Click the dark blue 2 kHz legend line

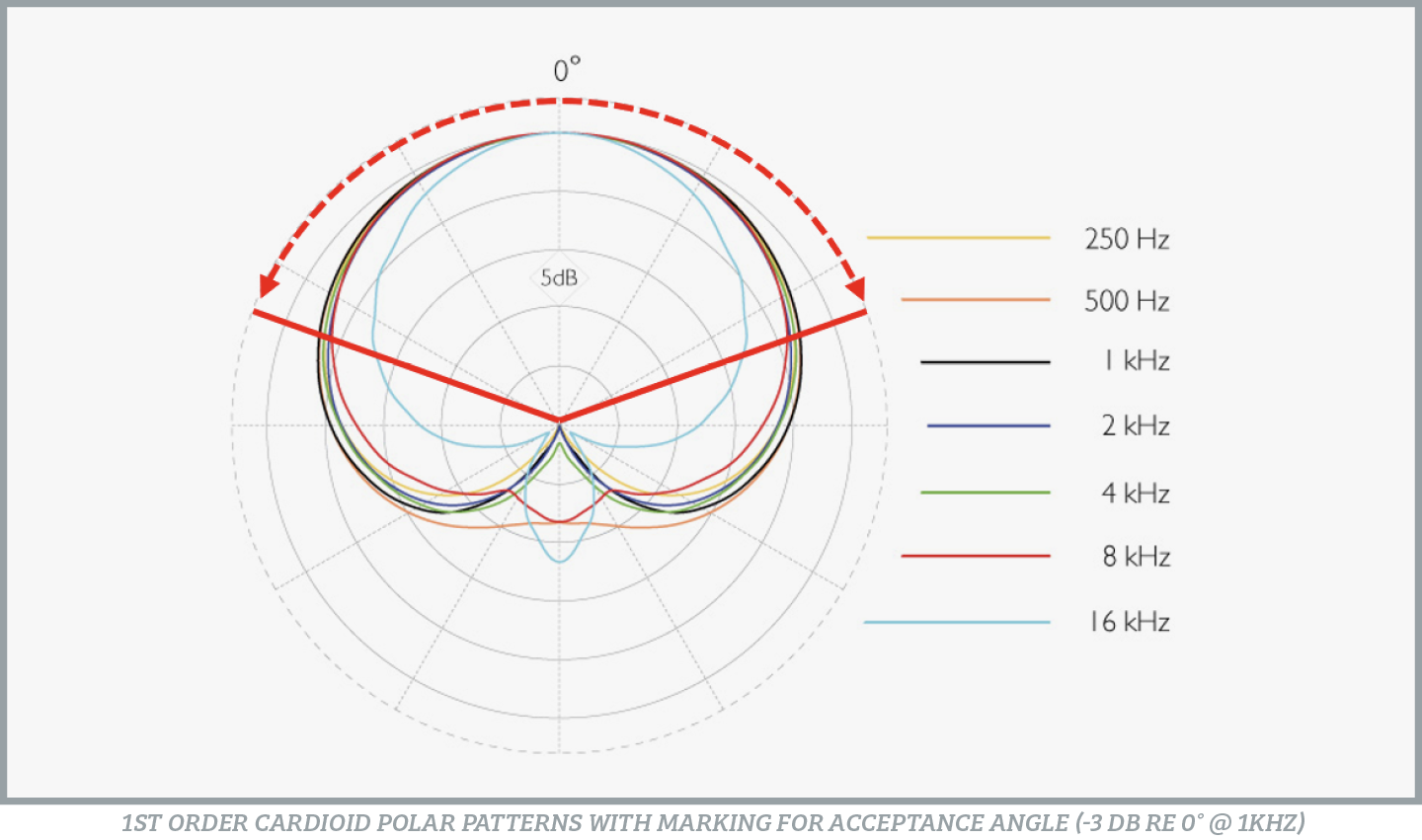pyautogui.click(x=987, y=425)
